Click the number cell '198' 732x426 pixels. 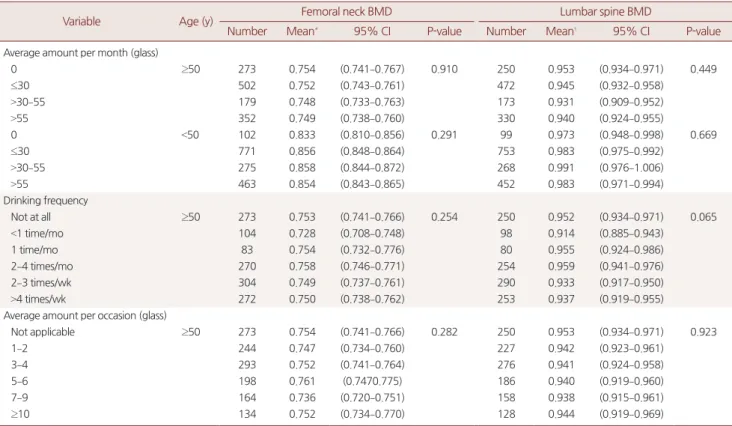pos(247,381)
